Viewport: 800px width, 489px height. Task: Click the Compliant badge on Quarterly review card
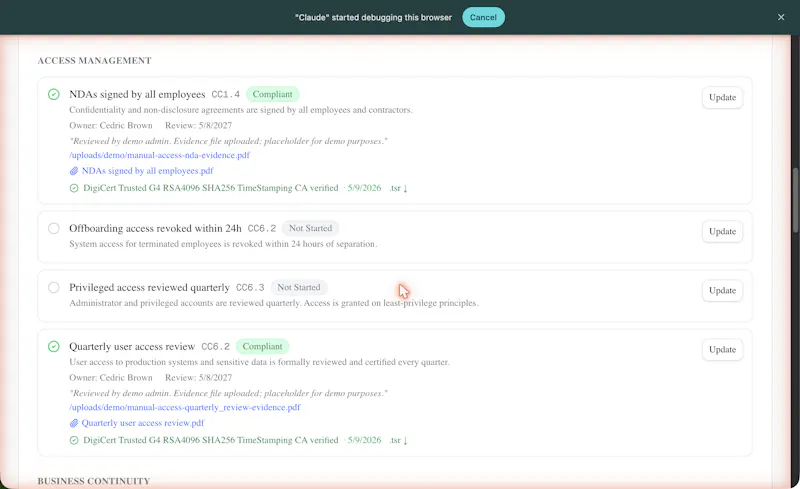click(262, 347)
